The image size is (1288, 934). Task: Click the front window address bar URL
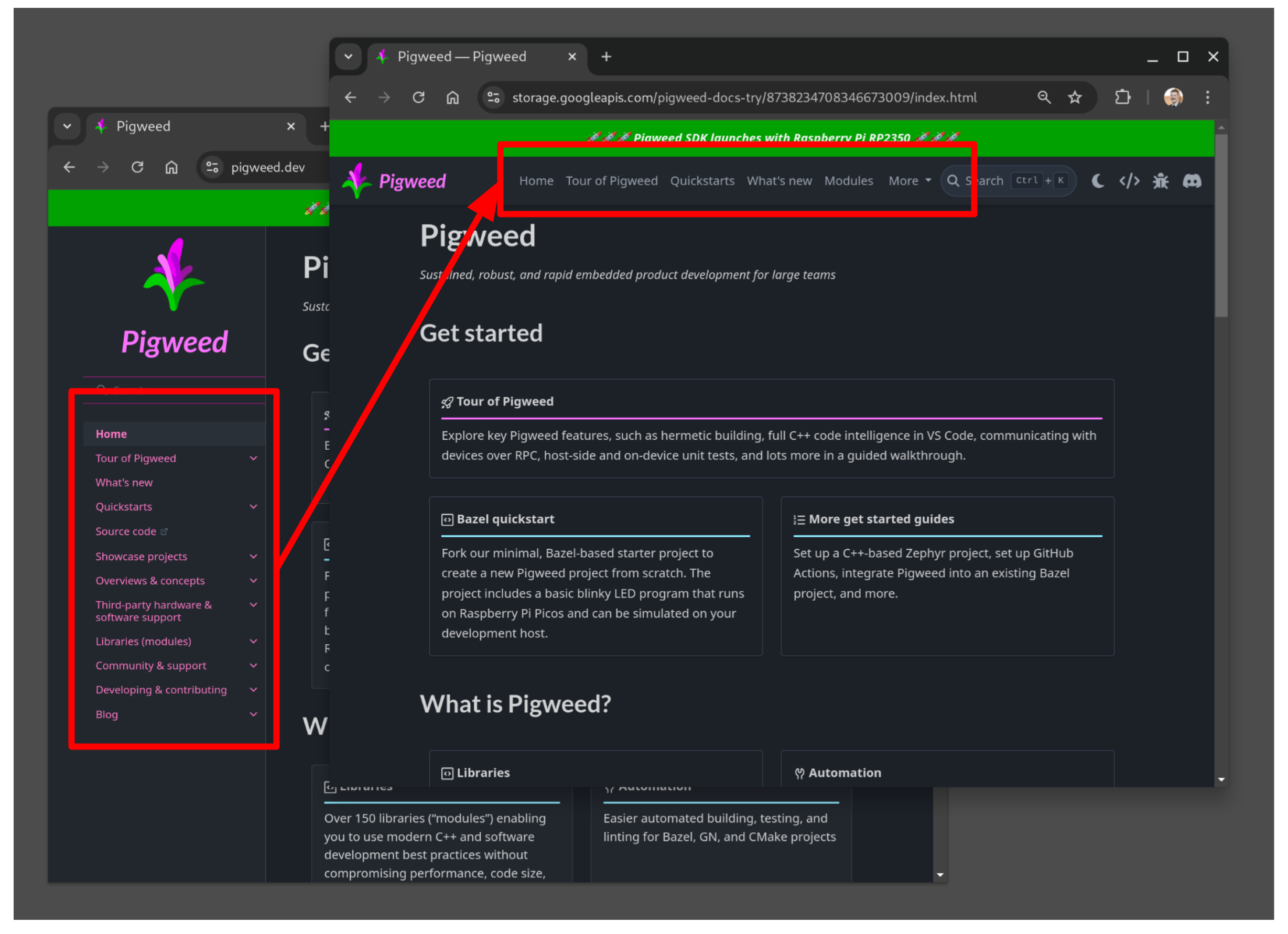(x=744, y=97)
